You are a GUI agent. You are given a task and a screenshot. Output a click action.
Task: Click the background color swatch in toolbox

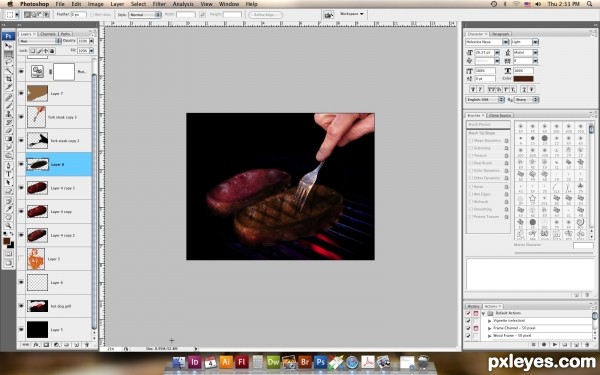(x=11, y=245)
